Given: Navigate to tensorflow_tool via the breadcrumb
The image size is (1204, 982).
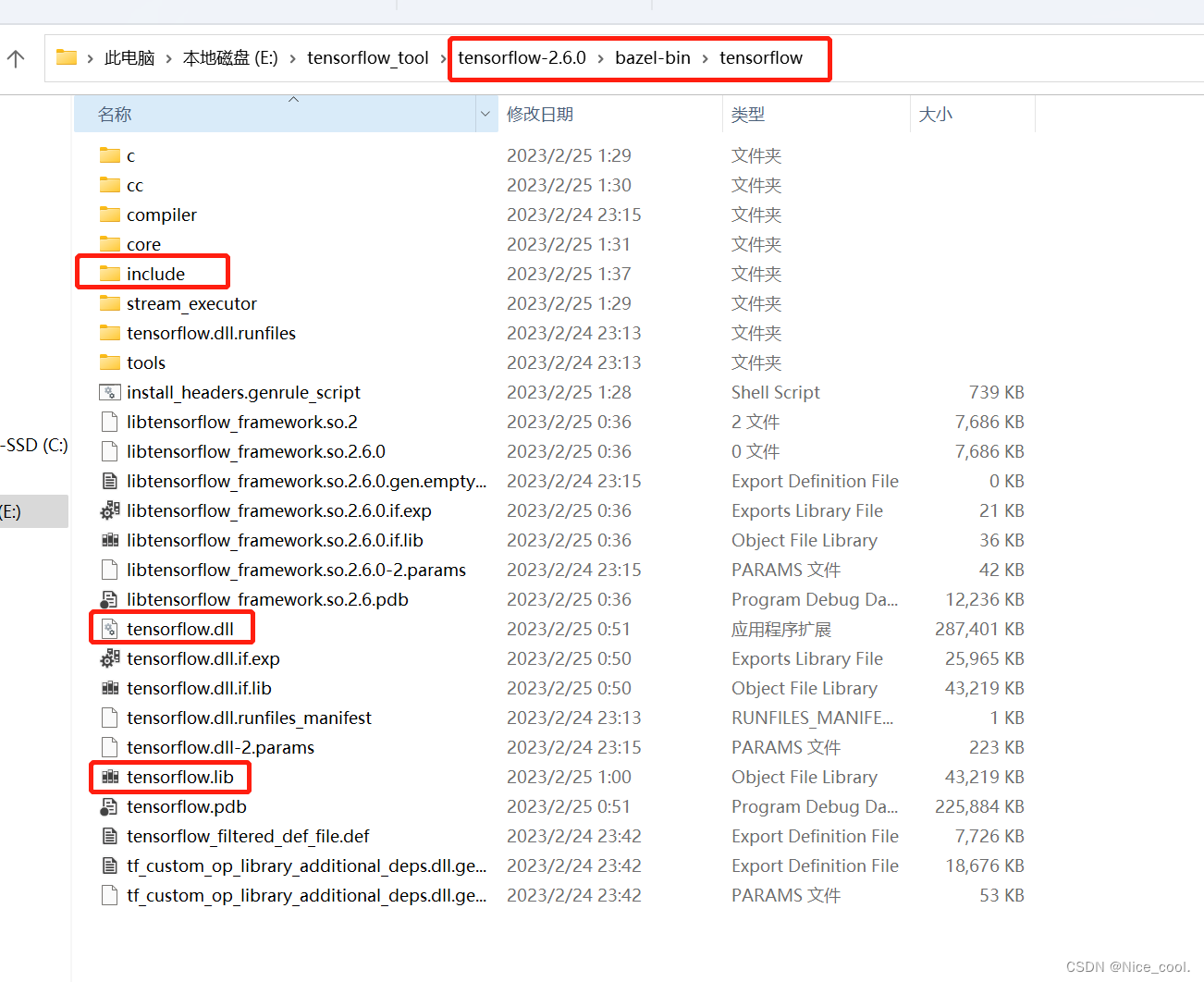Looking at the screenshot, I should point(367,57).
